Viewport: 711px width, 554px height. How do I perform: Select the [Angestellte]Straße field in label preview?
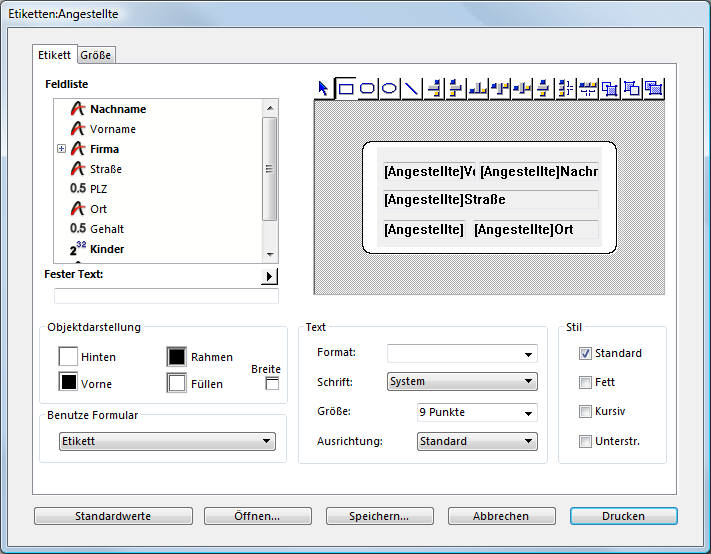coord(491,199)
